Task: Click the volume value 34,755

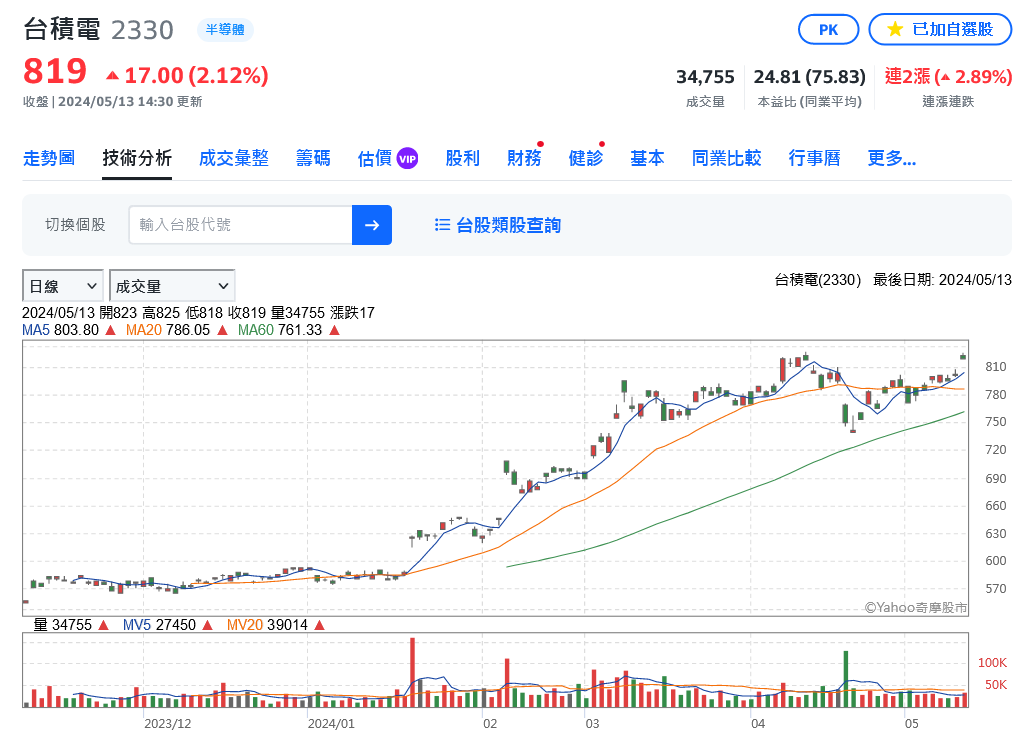Action: [705, 77]
